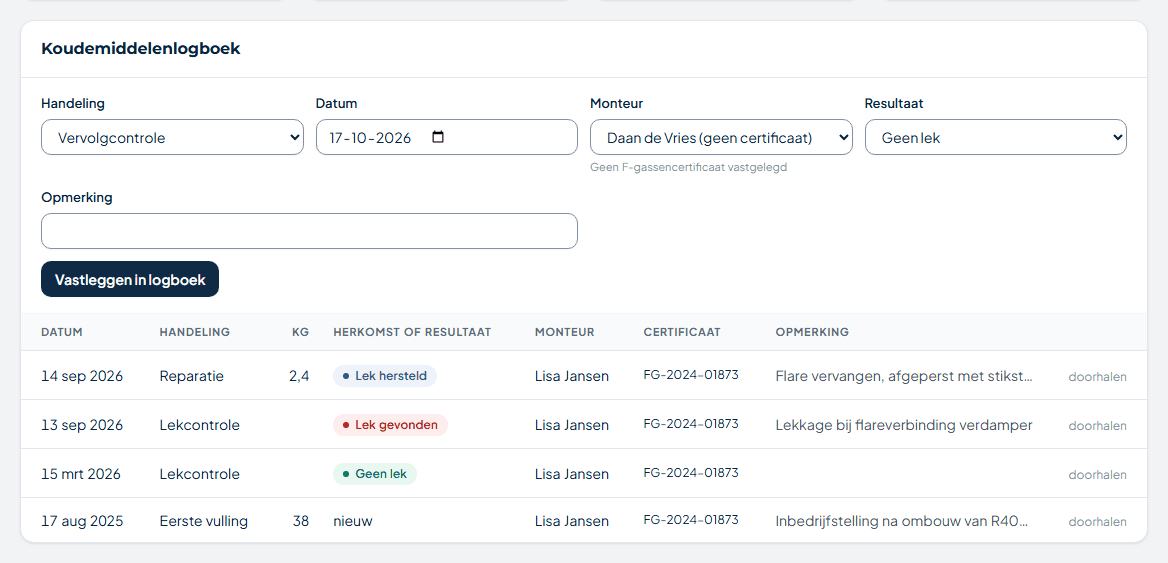Click the nieuw herkomst cell

(352, 521)
